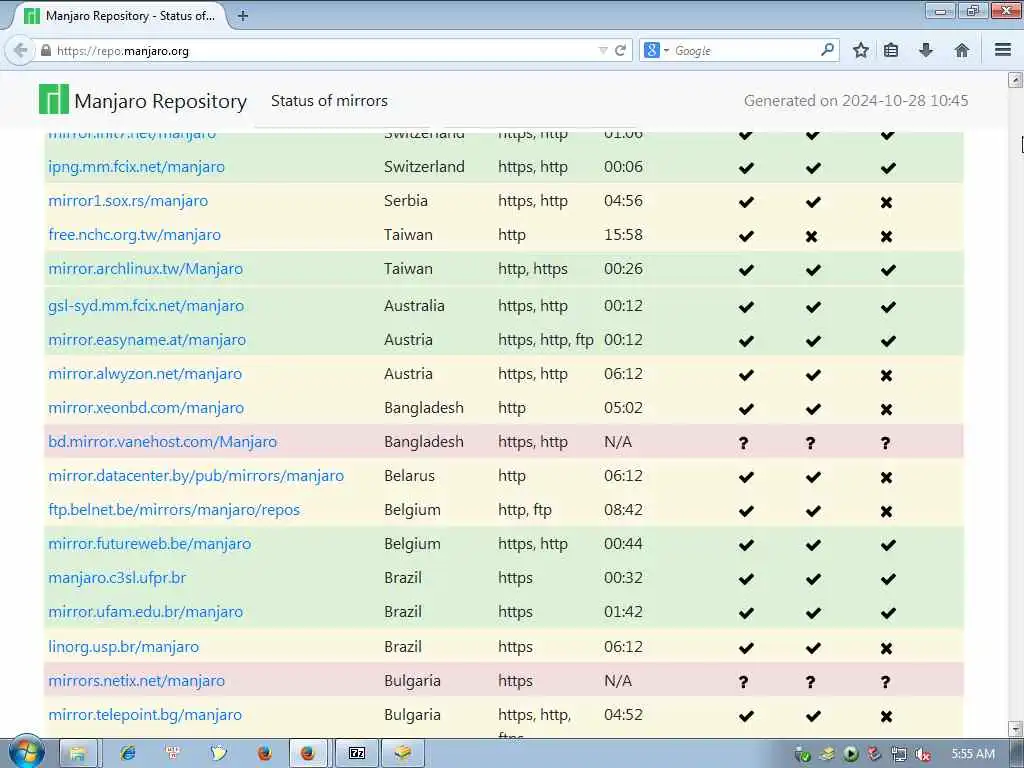Open a new tab with plus button
The image size is (1024, 768).
pyautogui.click(x=243, y=16)
